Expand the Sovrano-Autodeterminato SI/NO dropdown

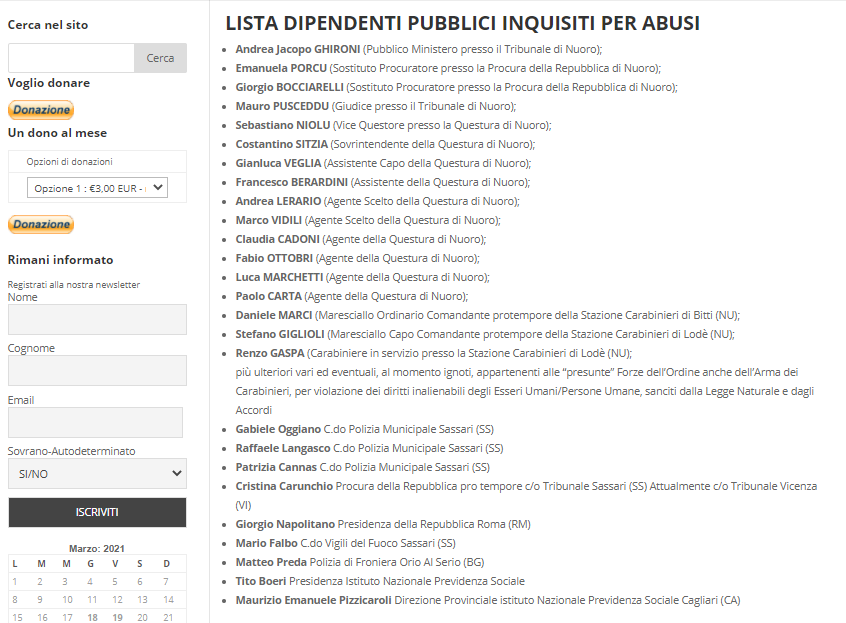point(97,474)
